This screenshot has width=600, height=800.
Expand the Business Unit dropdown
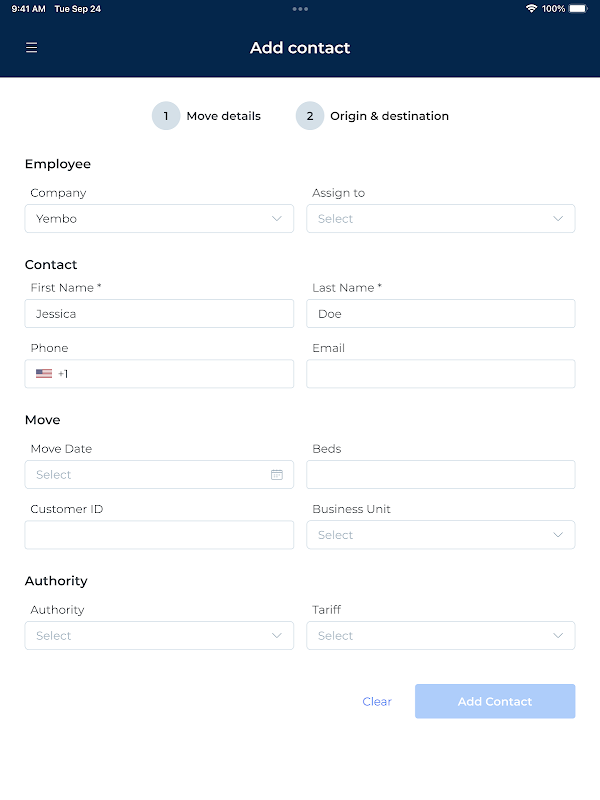point(440,535)
